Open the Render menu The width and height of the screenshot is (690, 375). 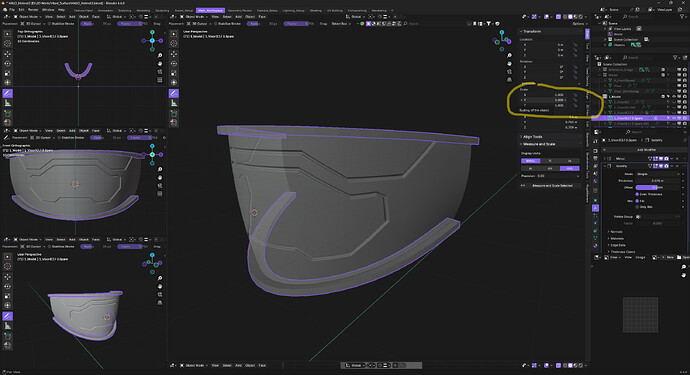coord(33,10)
